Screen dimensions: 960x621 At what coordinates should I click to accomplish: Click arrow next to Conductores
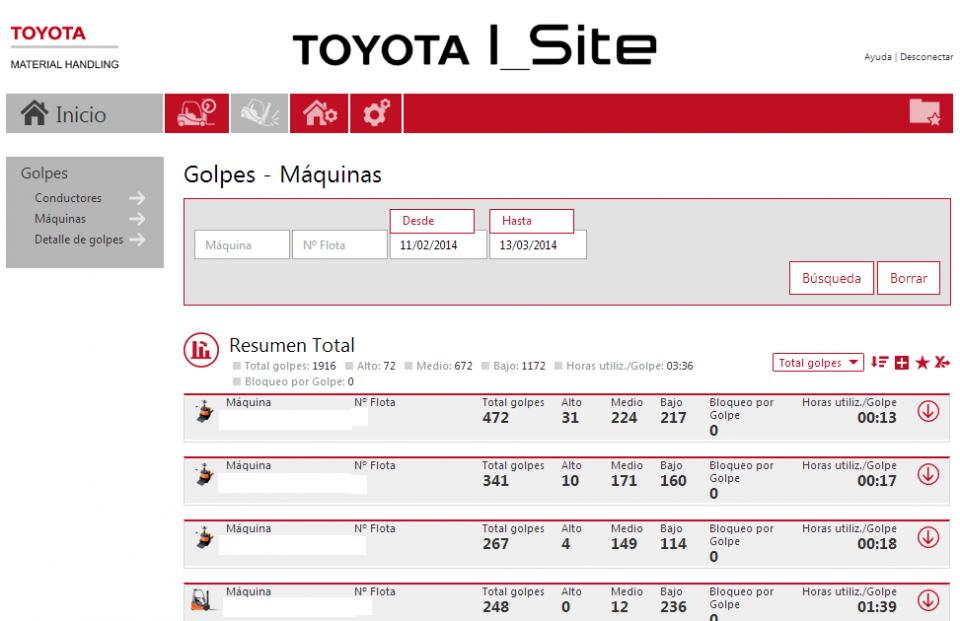[137, 198]
